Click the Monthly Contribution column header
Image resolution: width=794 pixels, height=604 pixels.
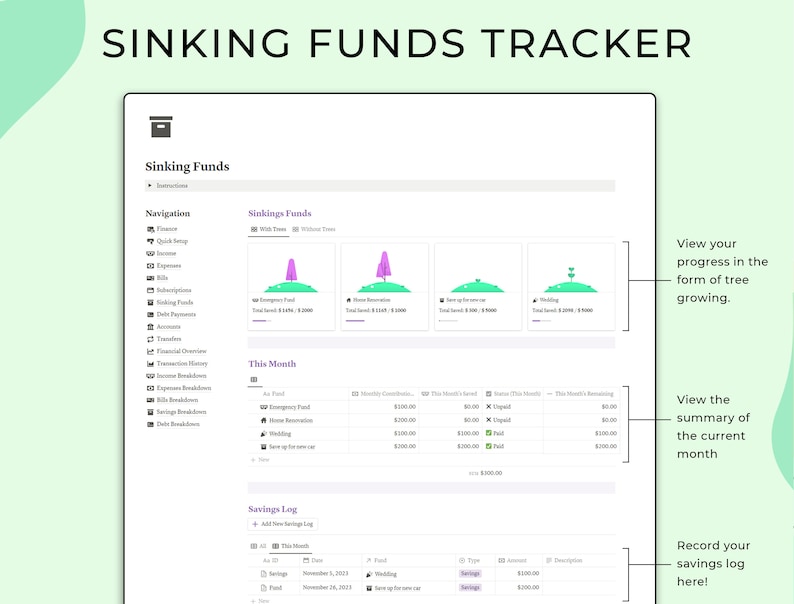tap(383, 393)
